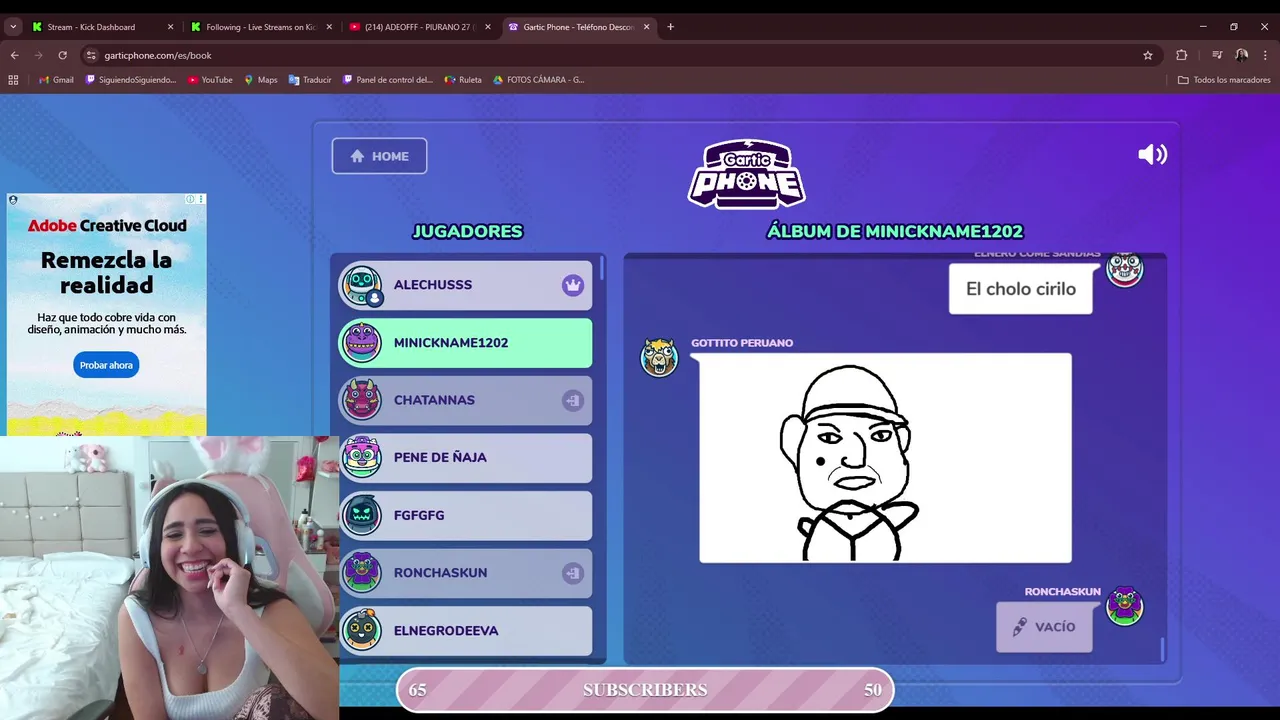
Task: Open a new browser tab
Action: pyautogui.click(x=670, y=27)
